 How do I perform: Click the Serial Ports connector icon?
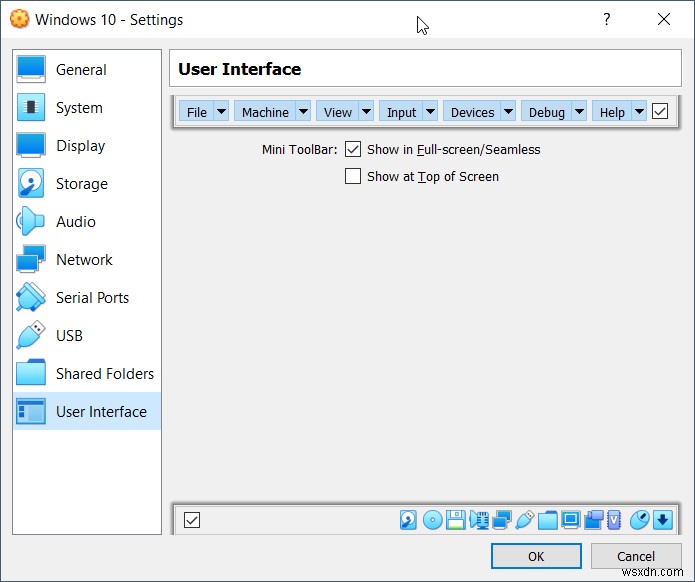(31, 297)
